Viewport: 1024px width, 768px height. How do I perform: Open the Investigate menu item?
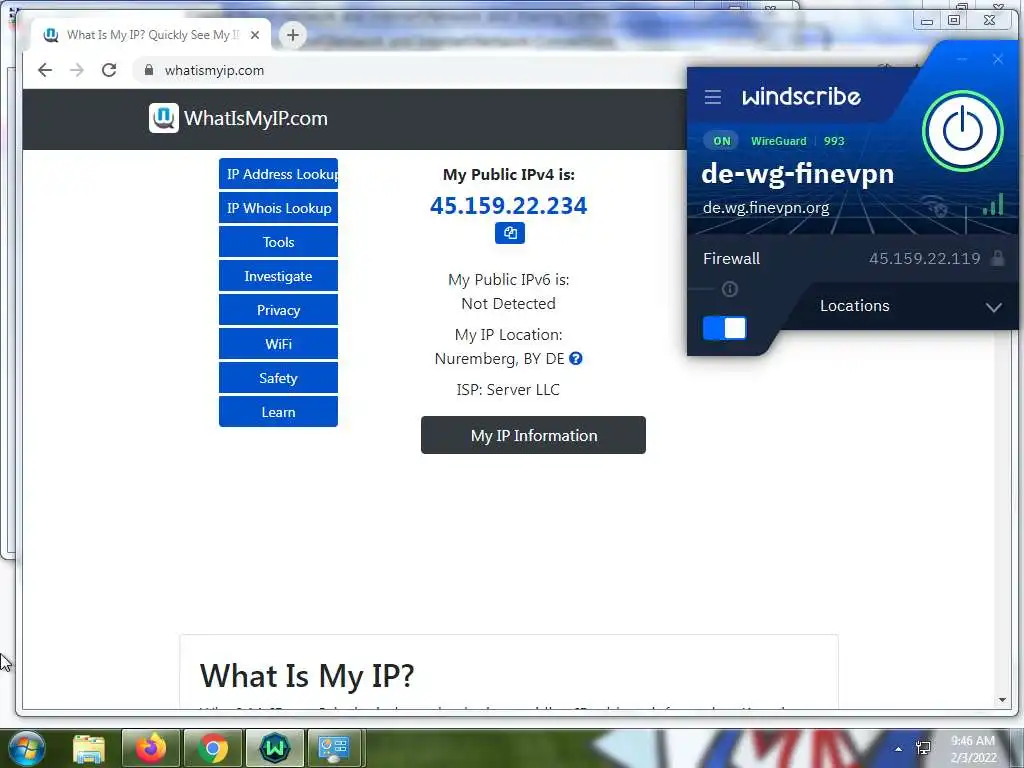click(x=278, y=276)
